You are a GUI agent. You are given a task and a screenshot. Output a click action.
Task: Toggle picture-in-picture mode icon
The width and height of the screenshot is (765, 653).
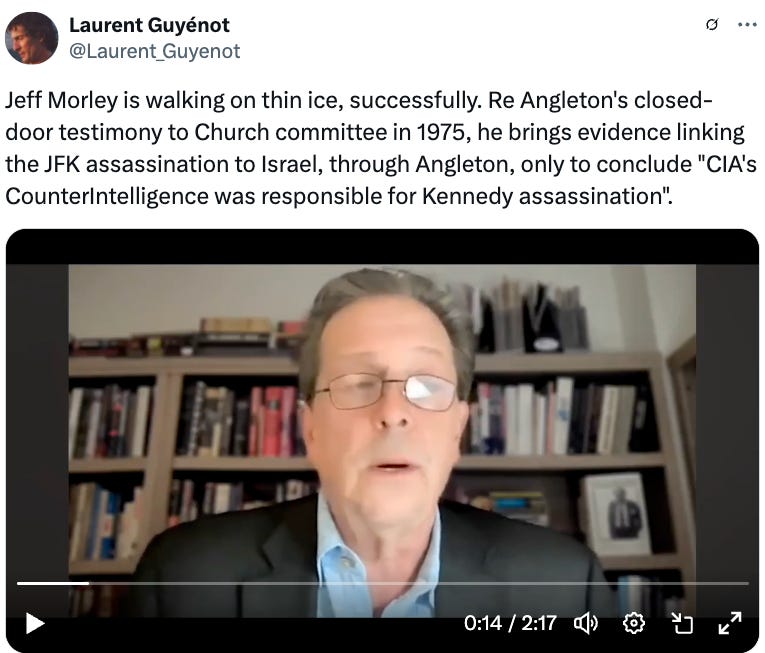(x=682, y=623)
